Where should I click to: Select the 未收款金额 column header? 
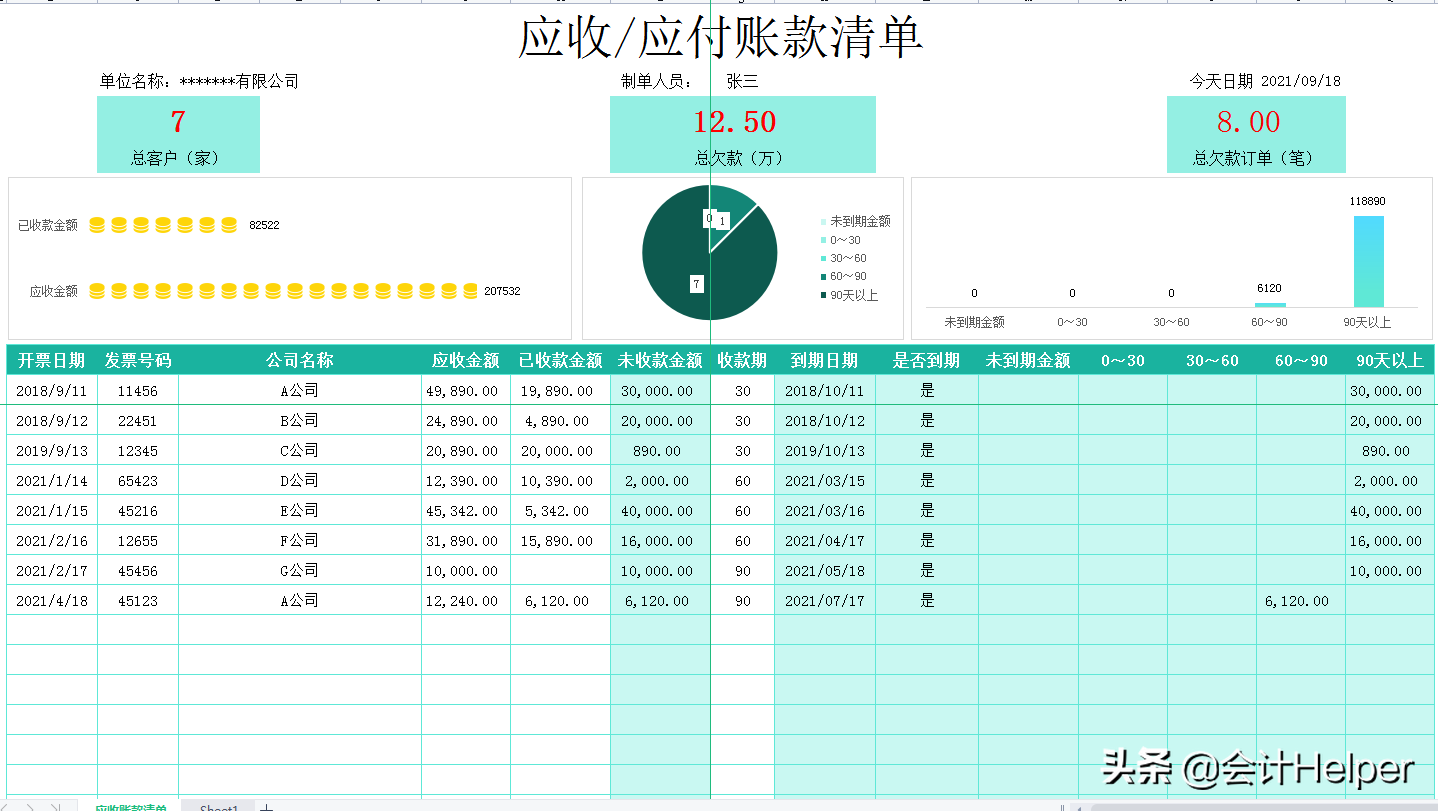[x=660, y=360]
